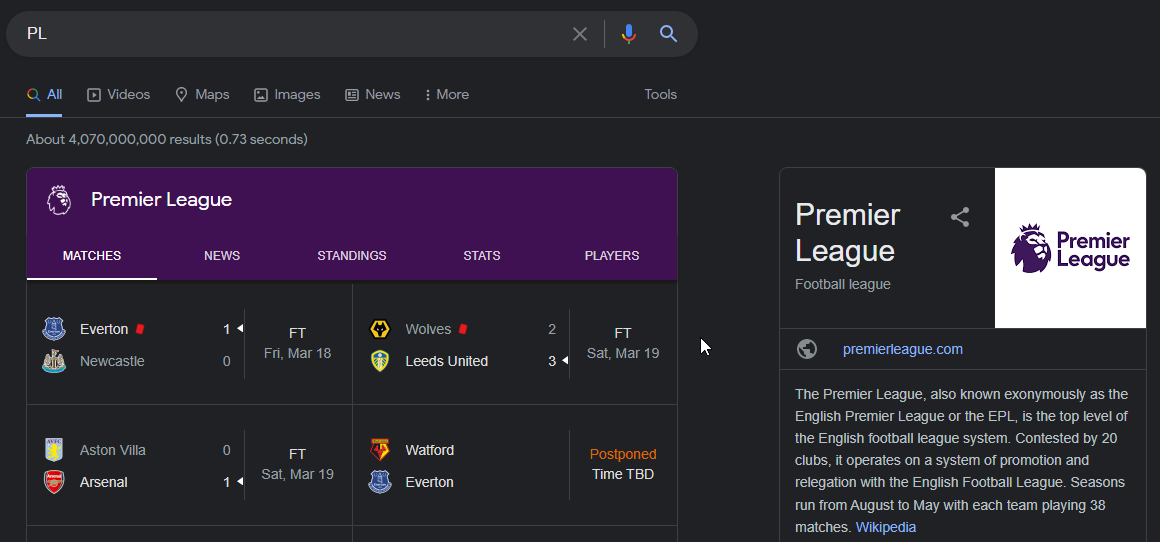Image resolution: width=1160 pixels, height=542 pixels.
Task: Switch to the Standings tab
Action: tap(351, 255)
